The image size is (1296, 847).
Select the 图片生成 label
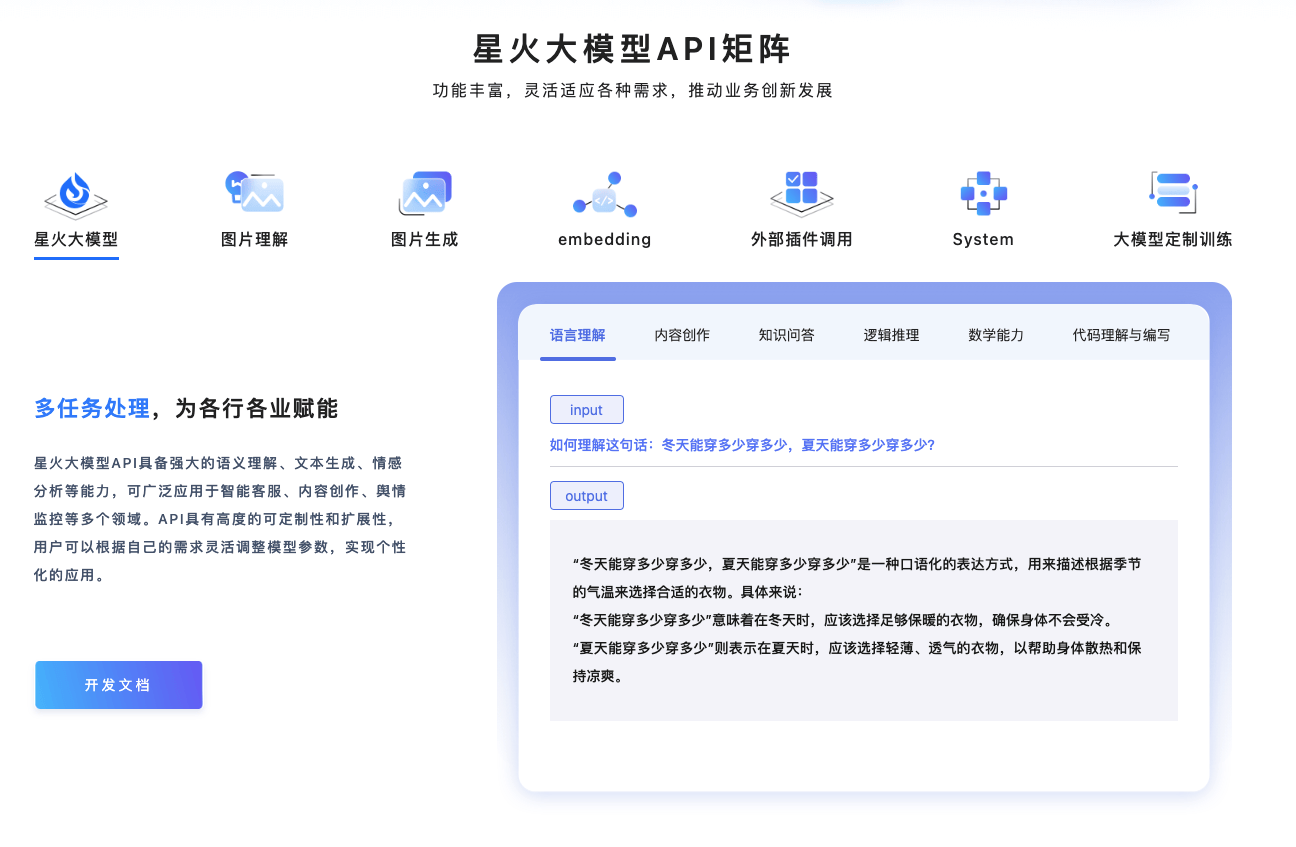click(x=425, y=240)
